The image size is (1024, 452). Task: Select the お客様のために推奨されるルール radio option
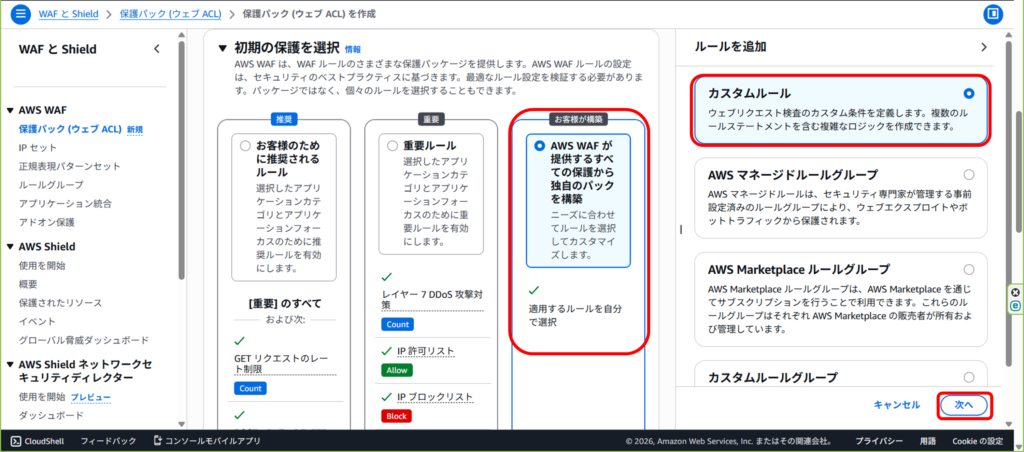click(x=246, y=146)
